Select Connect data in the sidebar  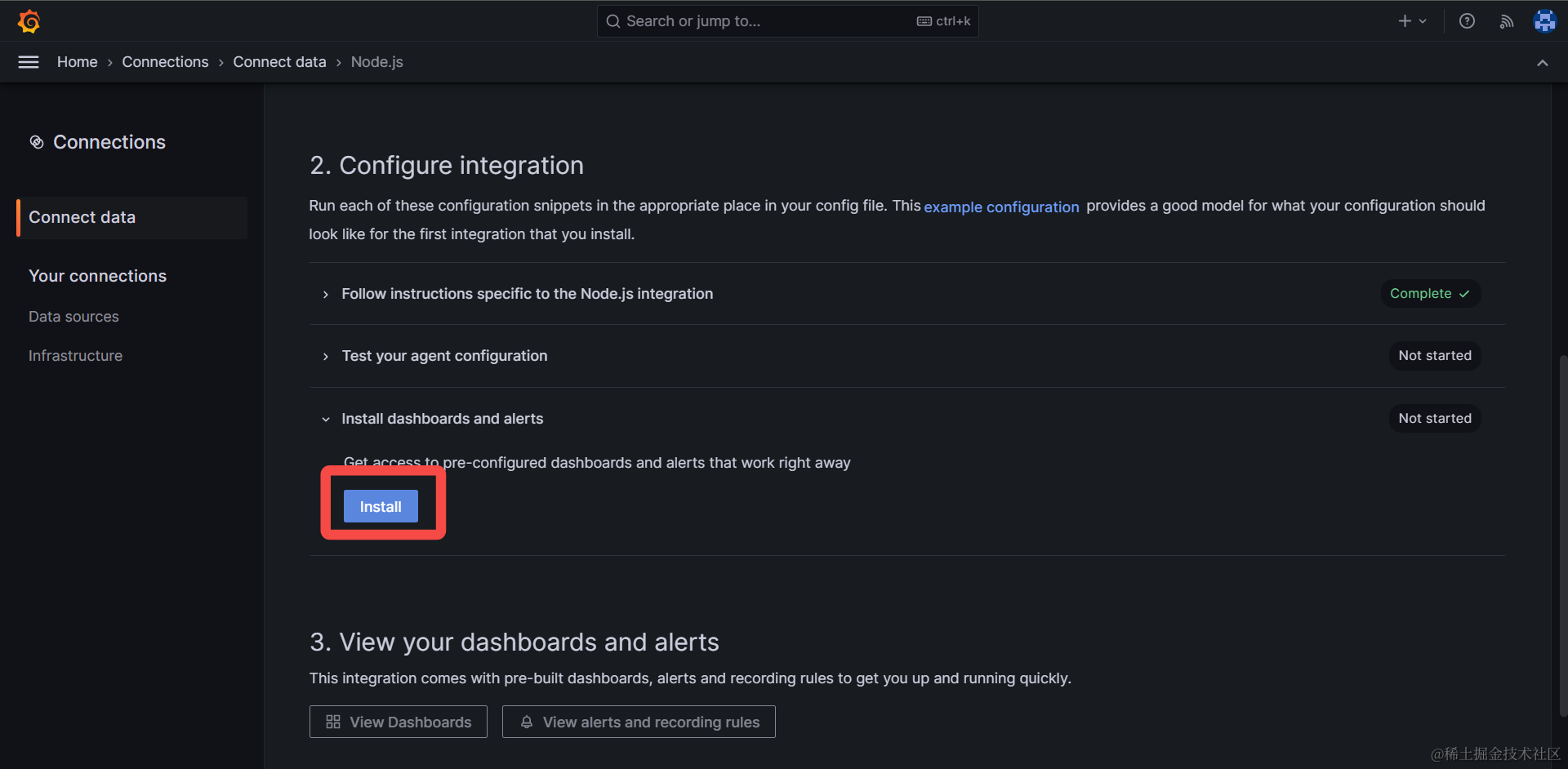(82, 217)
